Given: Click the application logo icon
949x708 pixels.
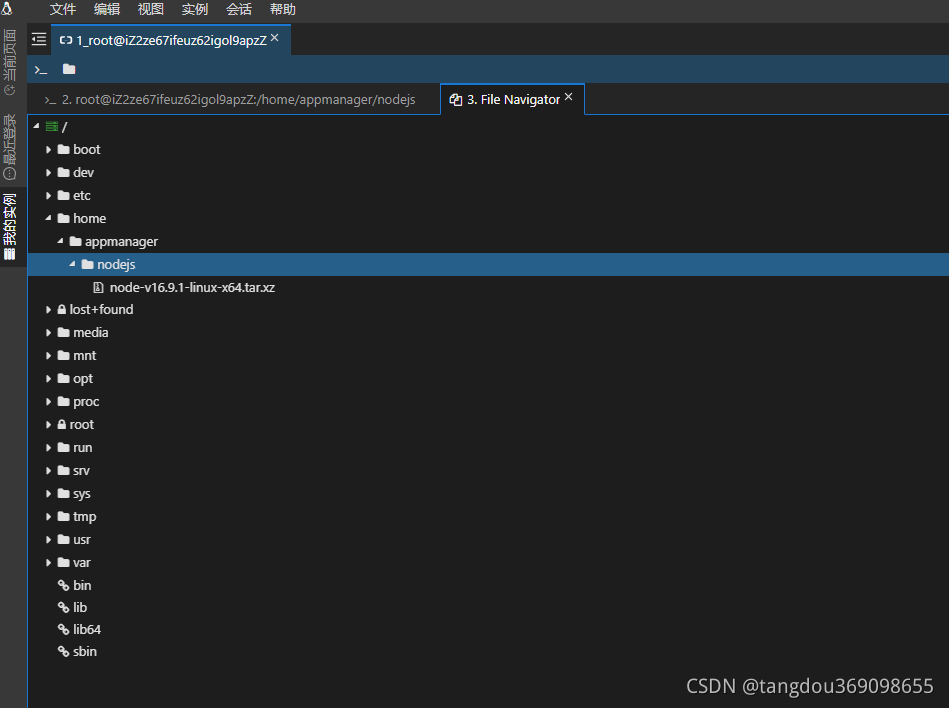Looking at the screenshot, I should coord(7,8).
